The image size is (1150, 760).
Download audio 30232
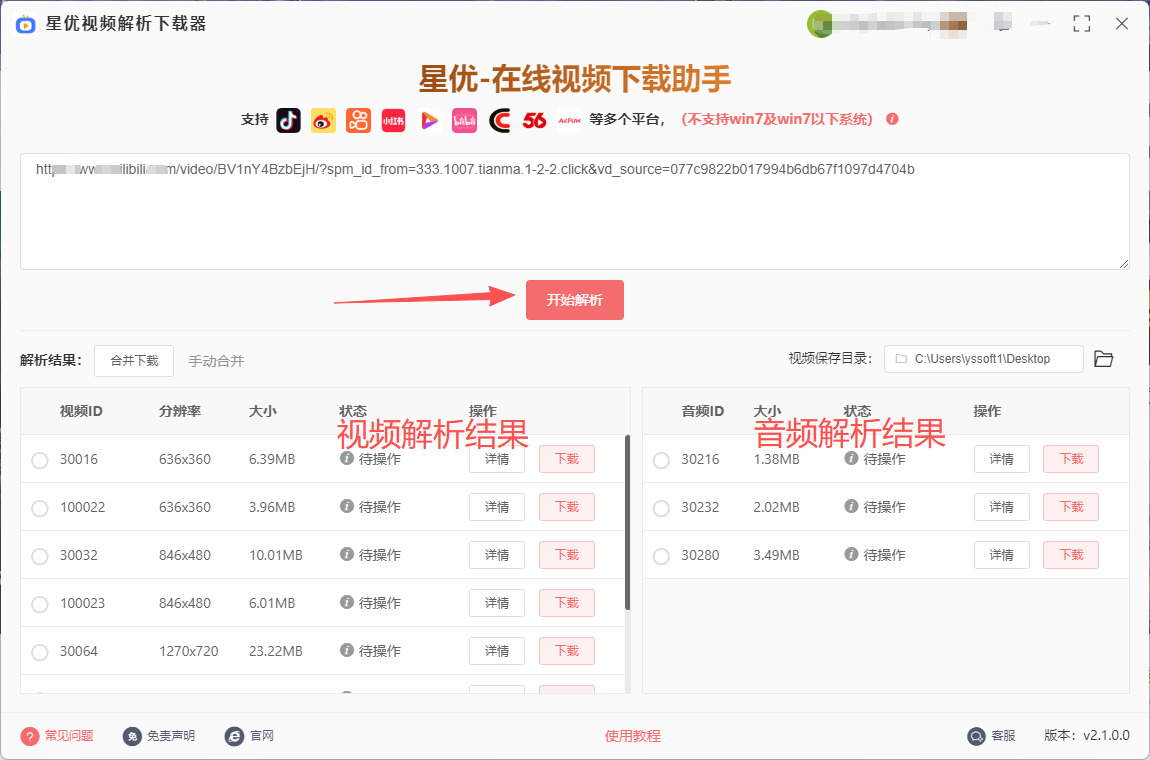[x=1072, y=507]
